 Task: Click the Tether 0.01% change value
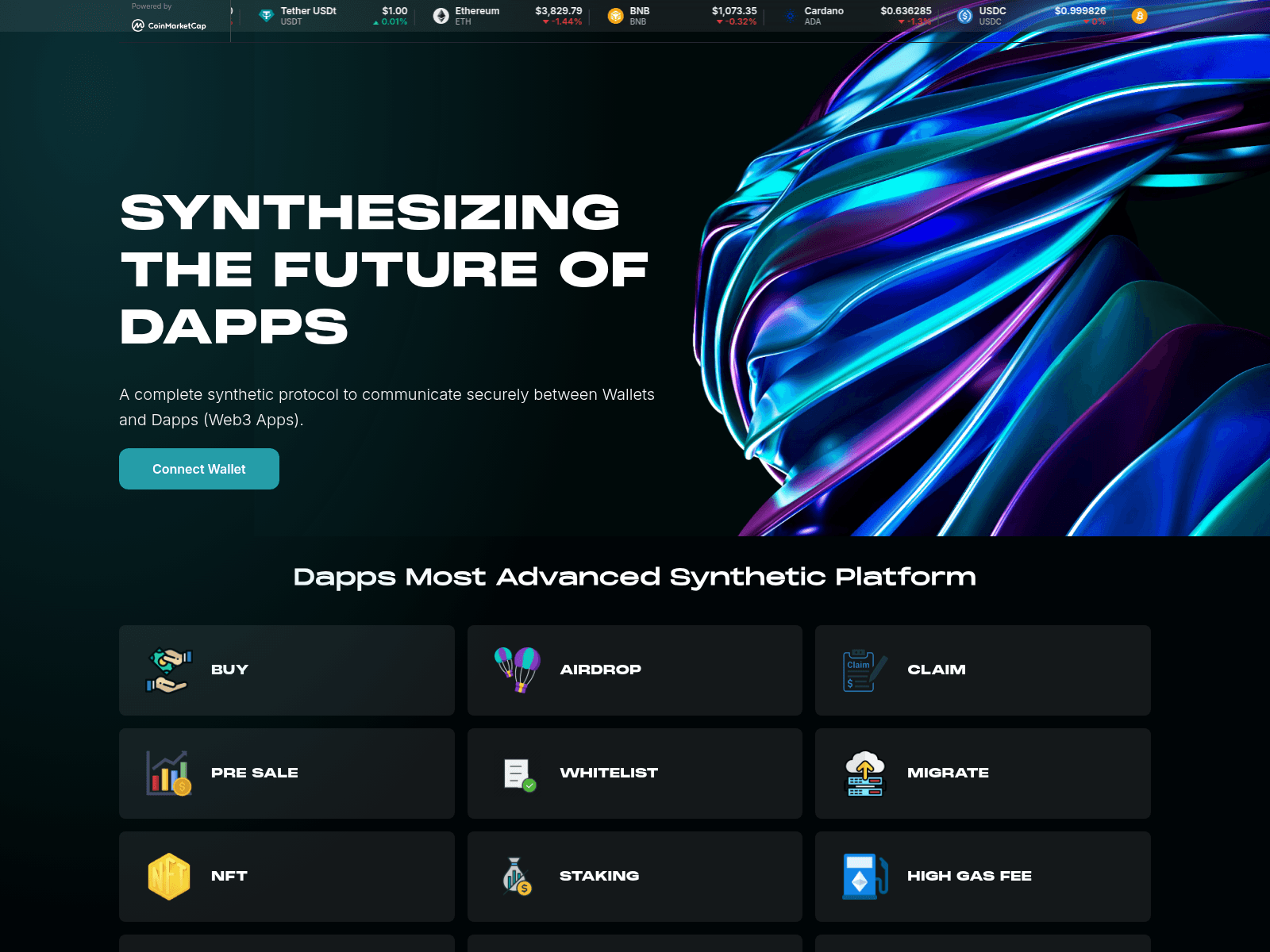click(391, 22)
